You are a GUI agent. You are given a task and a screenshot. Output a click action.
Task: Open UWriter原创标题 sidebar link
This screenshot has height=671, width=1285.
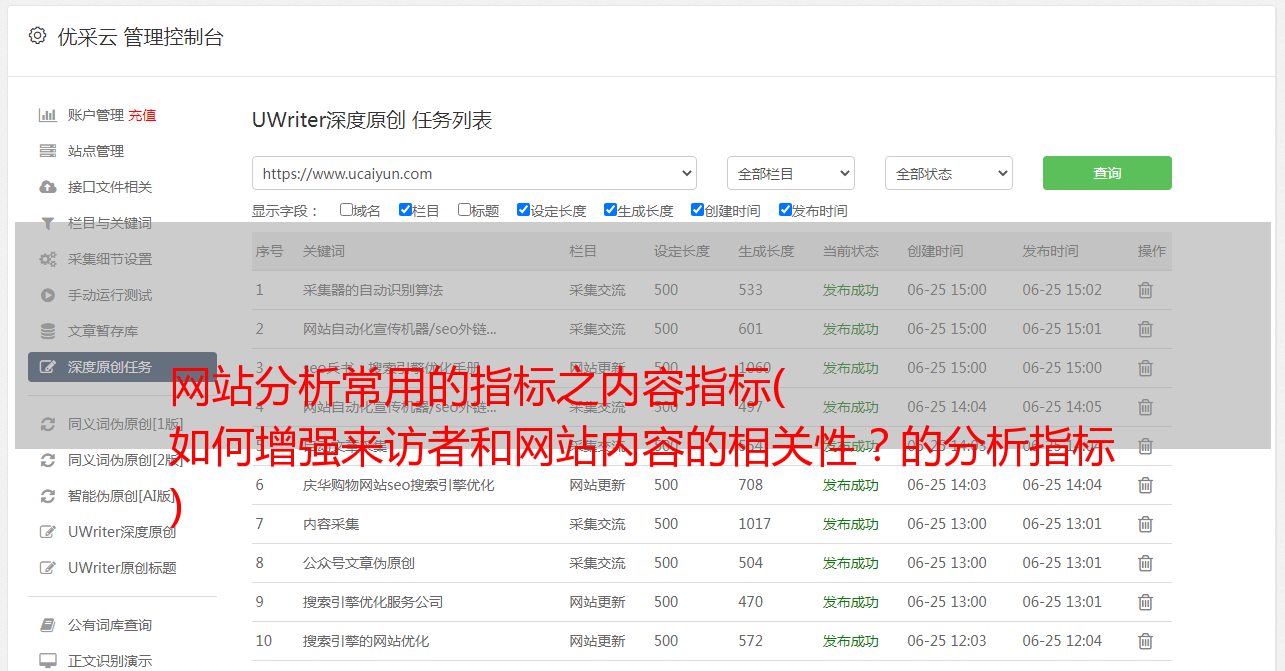(x=122, y=568)
